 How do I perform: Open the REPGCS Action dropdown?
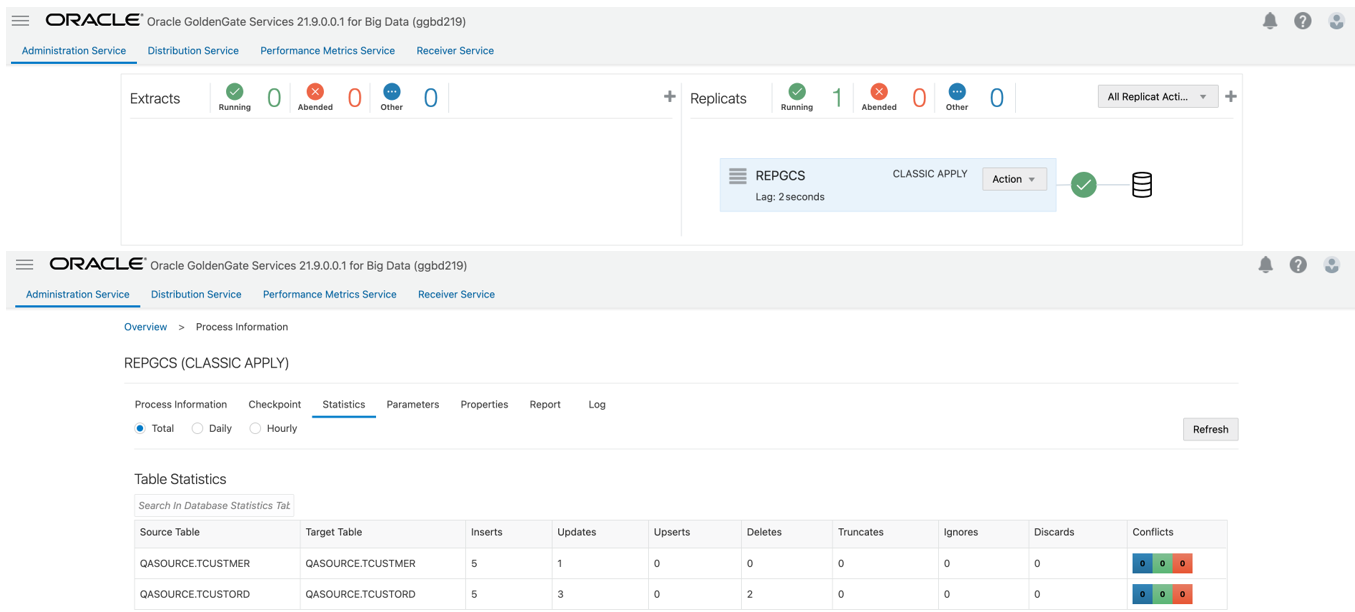1014,179
